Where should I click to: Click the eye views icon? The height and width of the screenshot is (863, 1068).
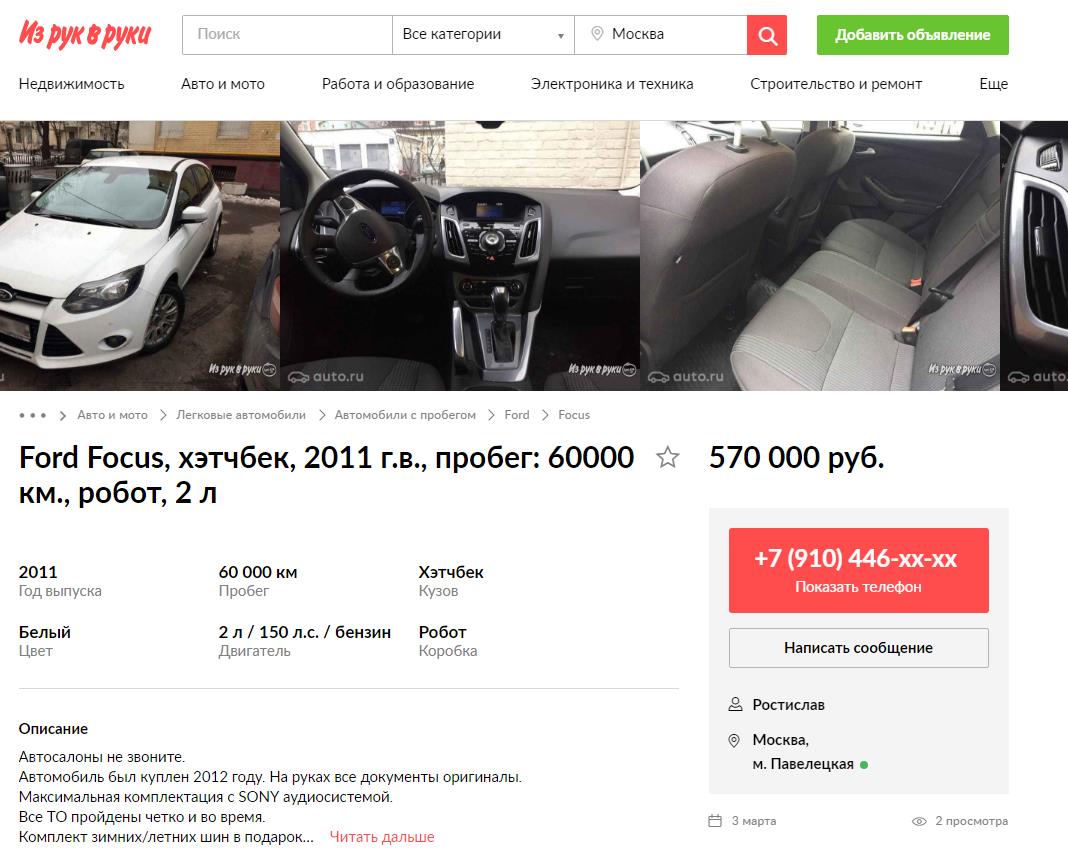[919, 821]
